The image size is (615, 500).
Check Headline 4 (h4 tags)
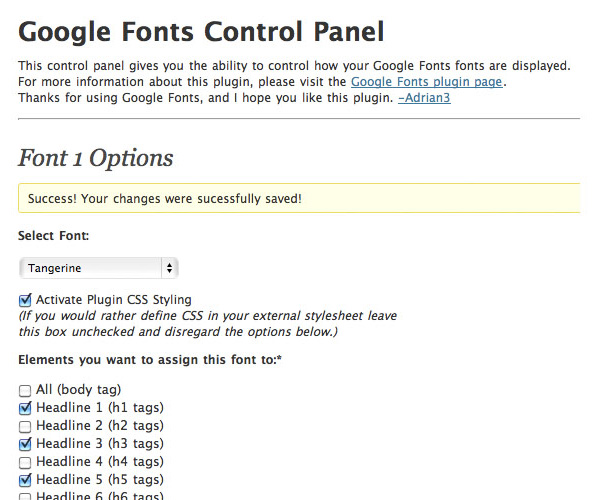point(25,462)
